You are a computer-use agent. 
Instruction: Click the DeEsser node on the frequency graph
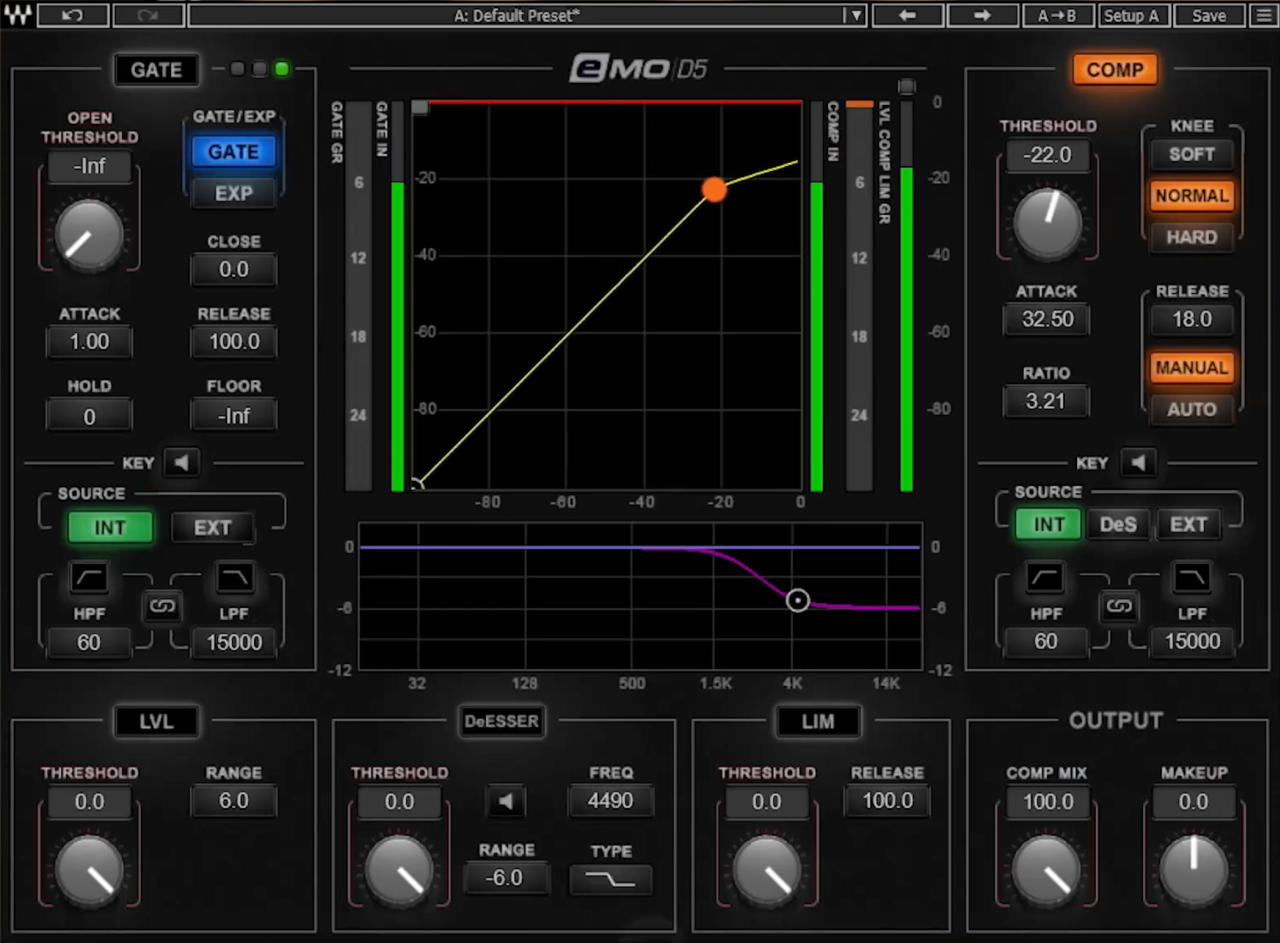click(797, 600)
